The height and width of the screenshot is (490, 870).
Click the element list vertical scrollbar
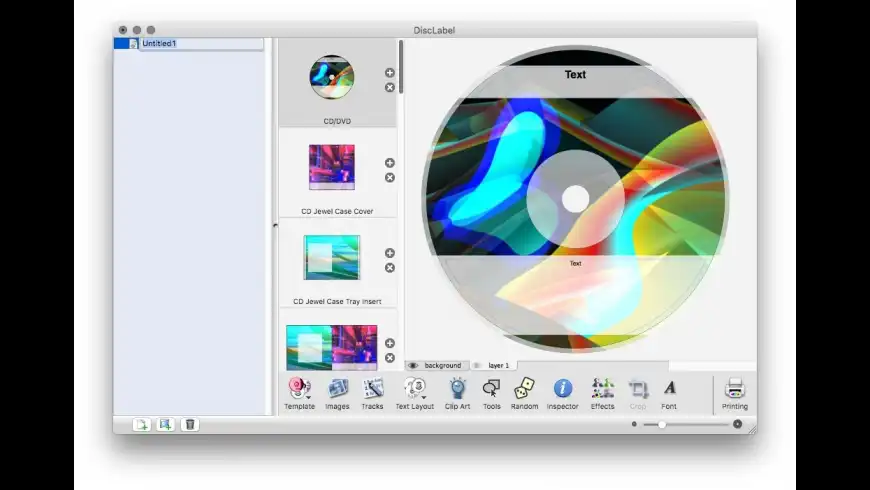click(401, 67)
